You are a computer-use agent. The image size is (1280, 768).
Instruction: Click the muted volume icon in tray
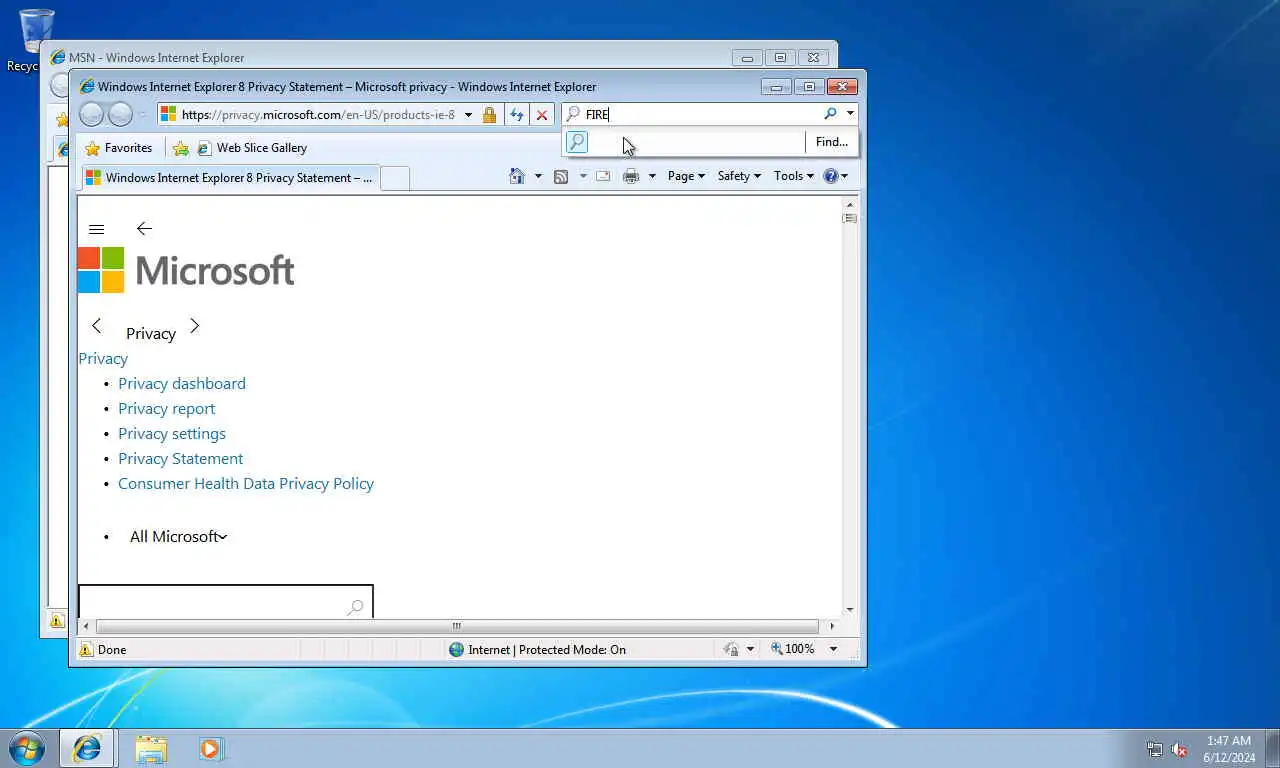point(1179,749)
